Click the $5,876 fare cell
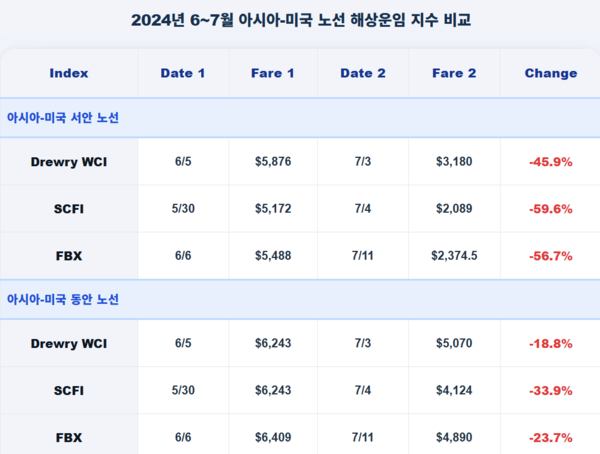 [x=274, y=162]
